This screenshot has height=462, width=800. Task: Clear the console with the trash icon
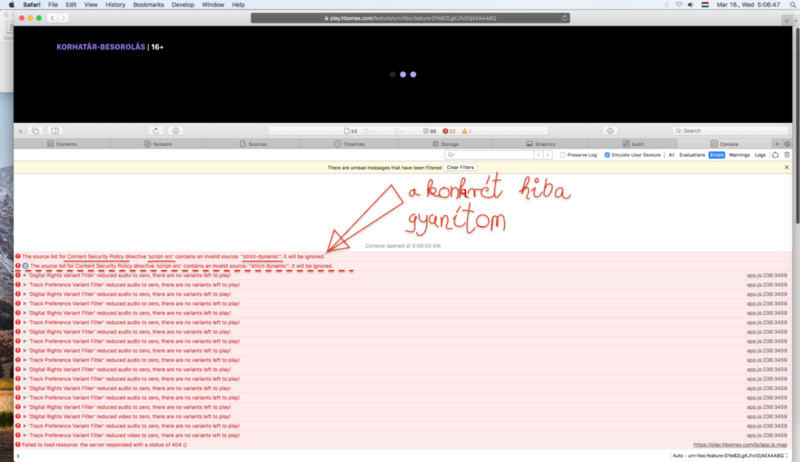(787, 155)
